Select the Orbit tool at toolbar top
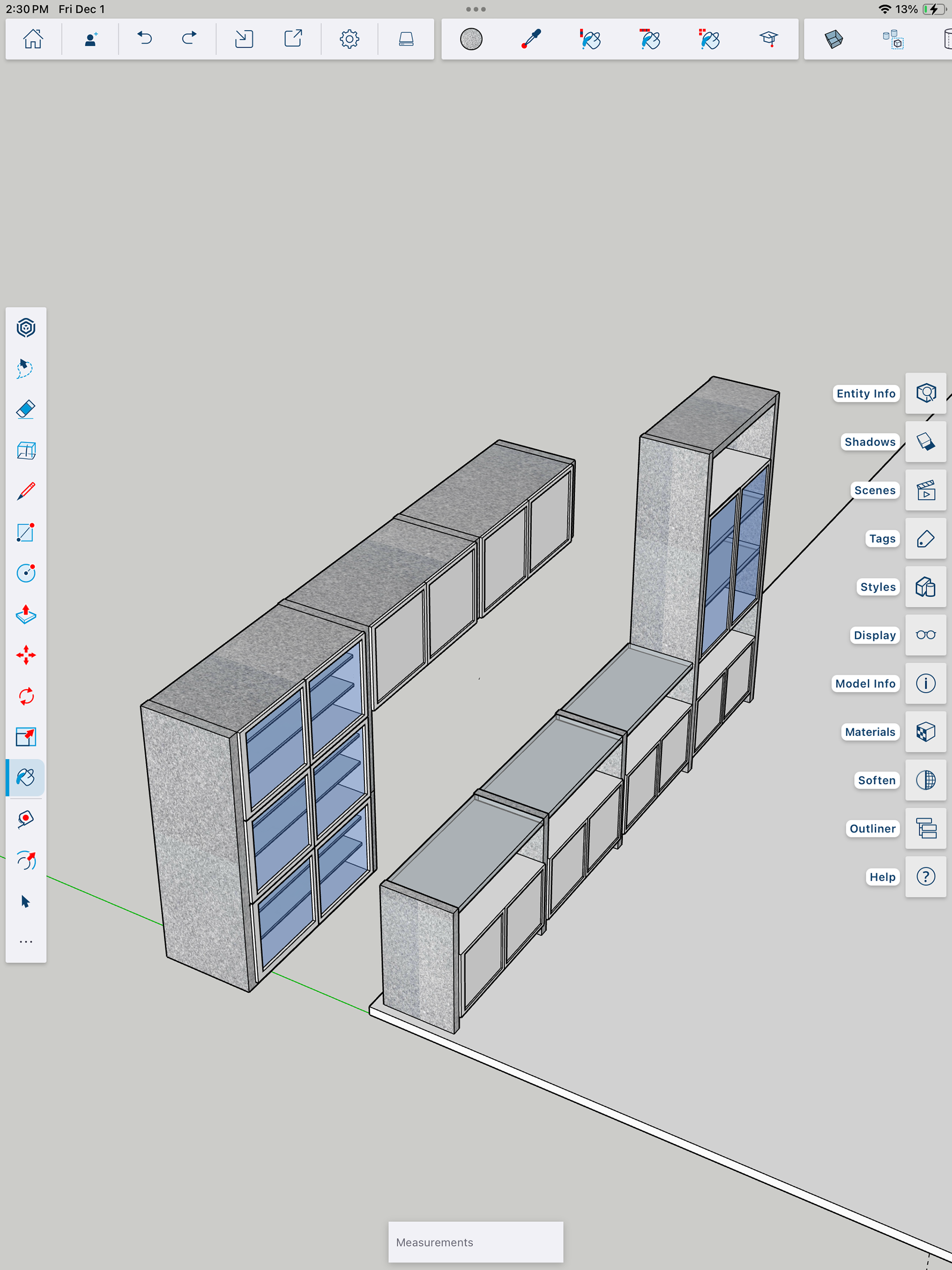952x1270 pixels. click(26, 328)
